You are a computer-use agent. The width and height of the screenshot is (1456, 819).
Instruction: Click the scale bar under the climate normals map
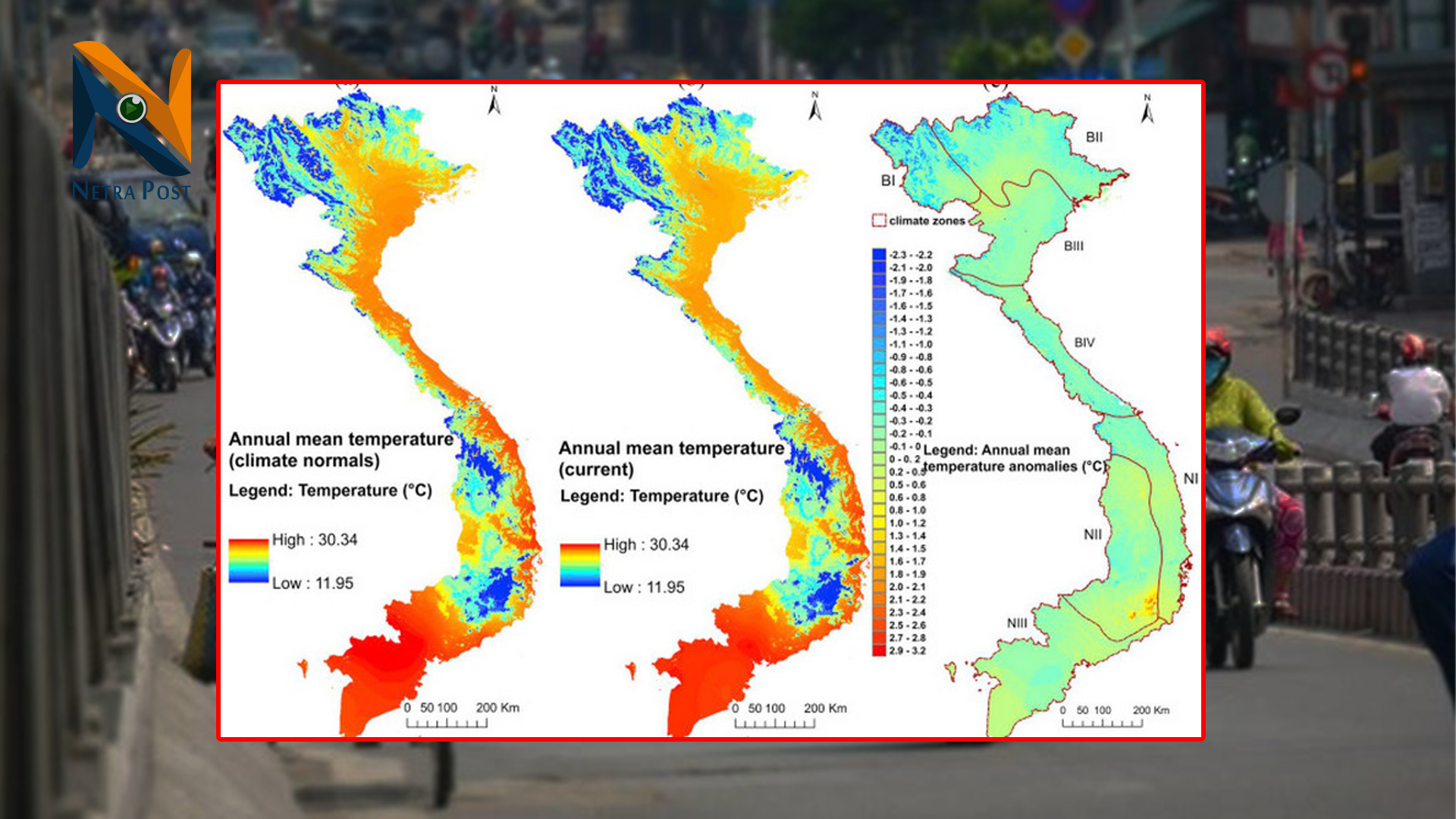pos(447,723)
